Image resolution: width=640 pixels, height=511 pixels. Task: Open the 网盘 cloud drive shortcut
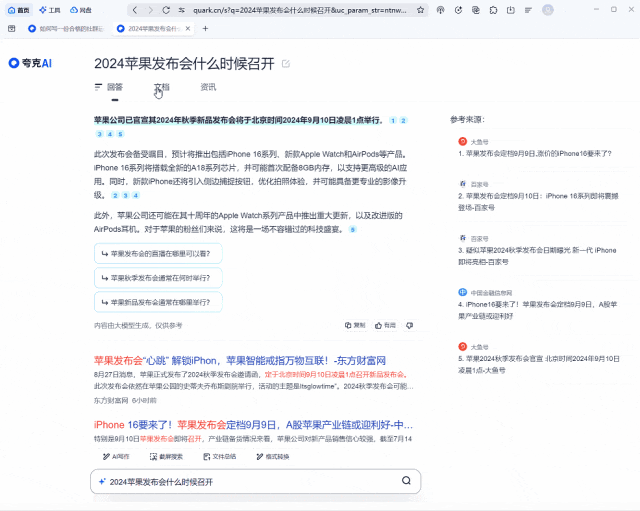pos(81,10)
